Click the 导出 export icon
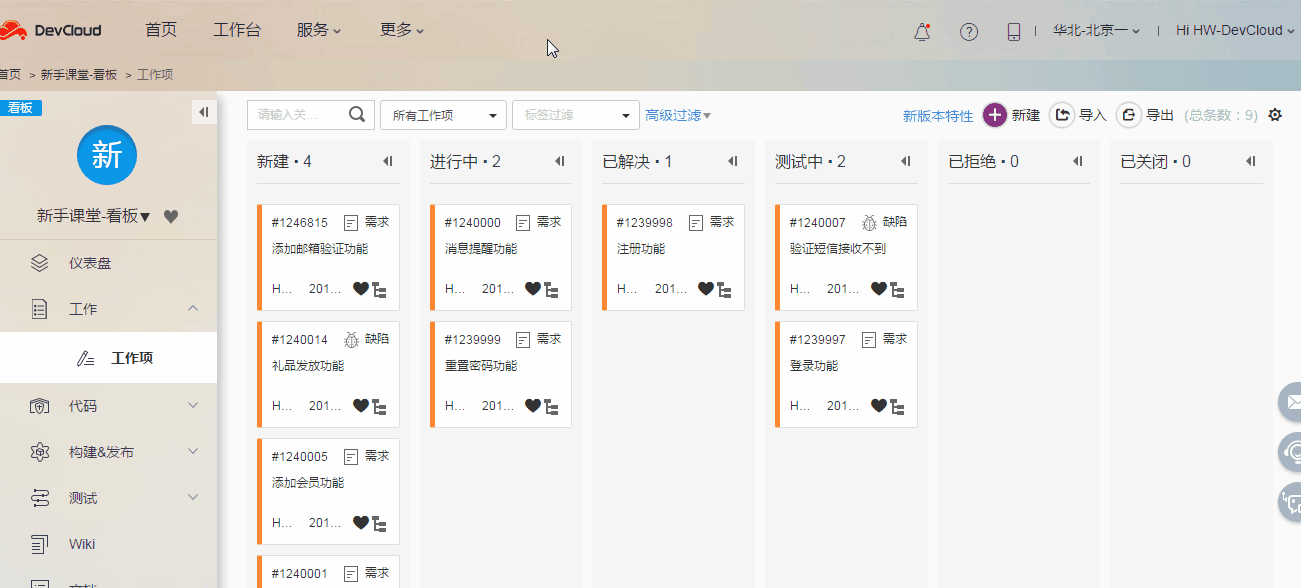 pyautogui.click(x=1128, y=114)
